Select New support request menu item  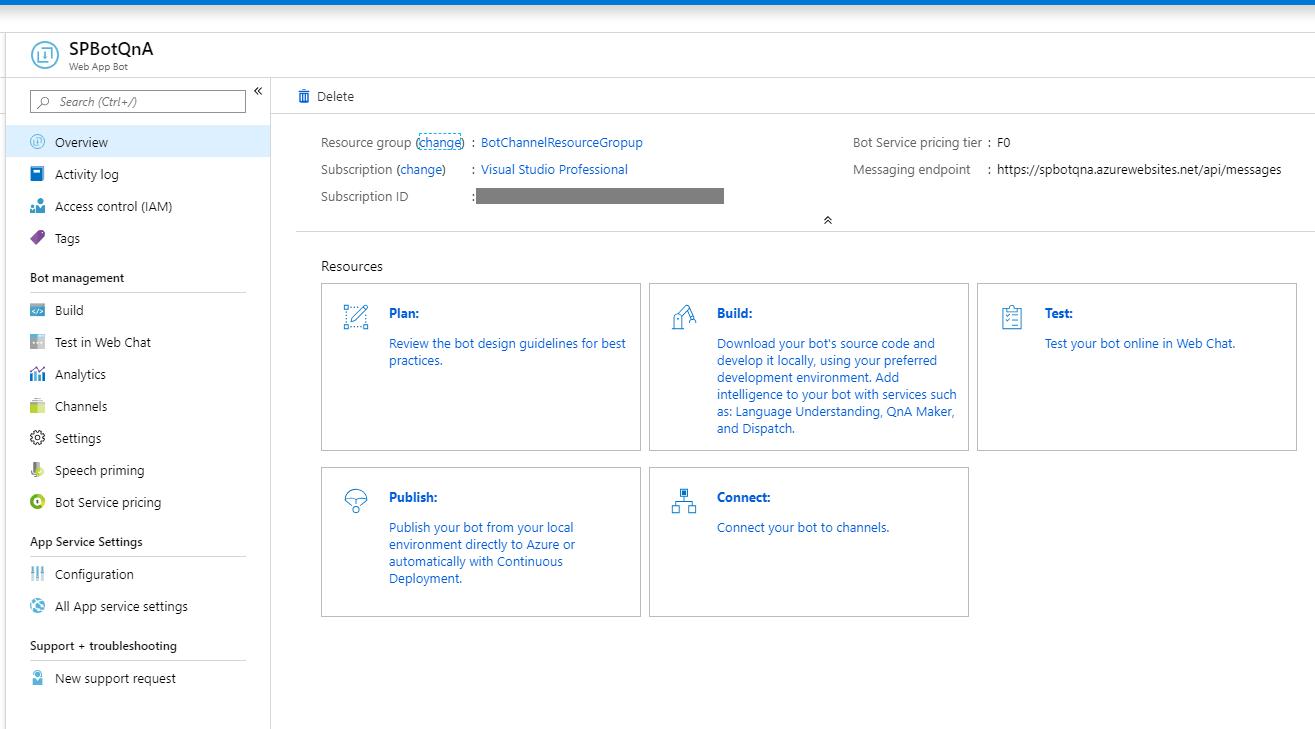[x=137, y=678]
